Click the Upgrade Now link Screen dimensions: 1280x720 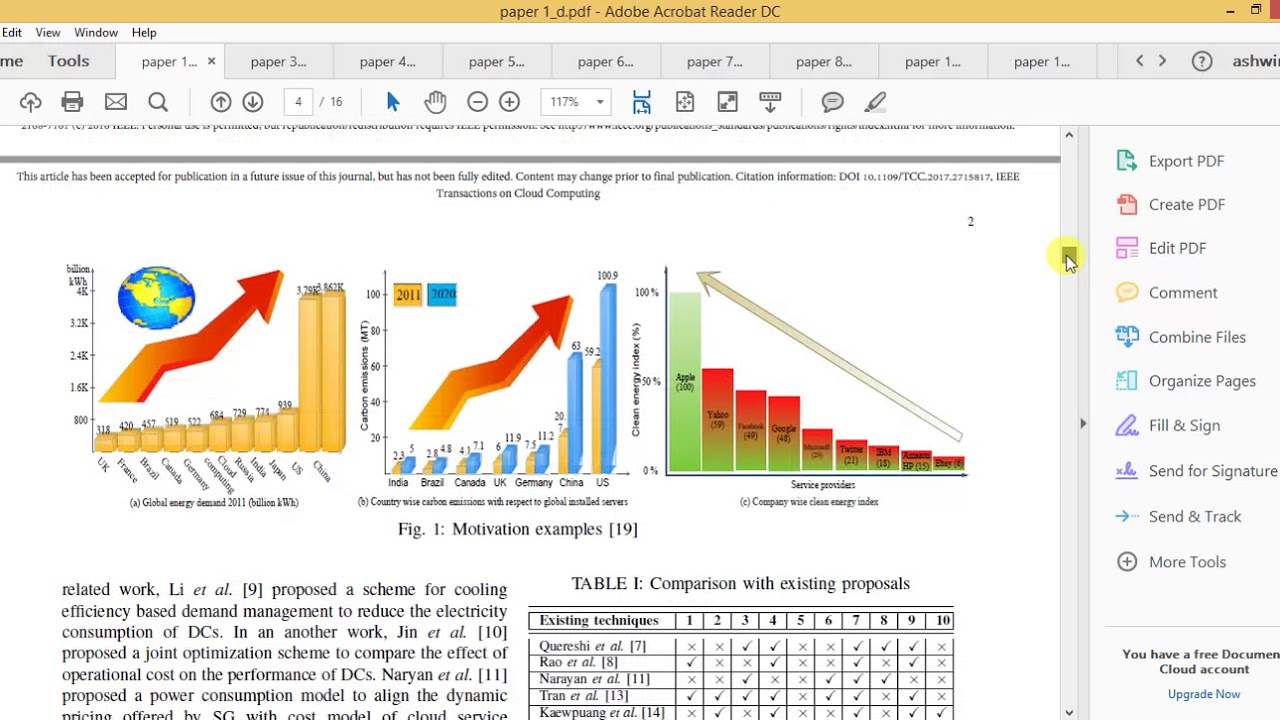click(x=1204, y=694)
